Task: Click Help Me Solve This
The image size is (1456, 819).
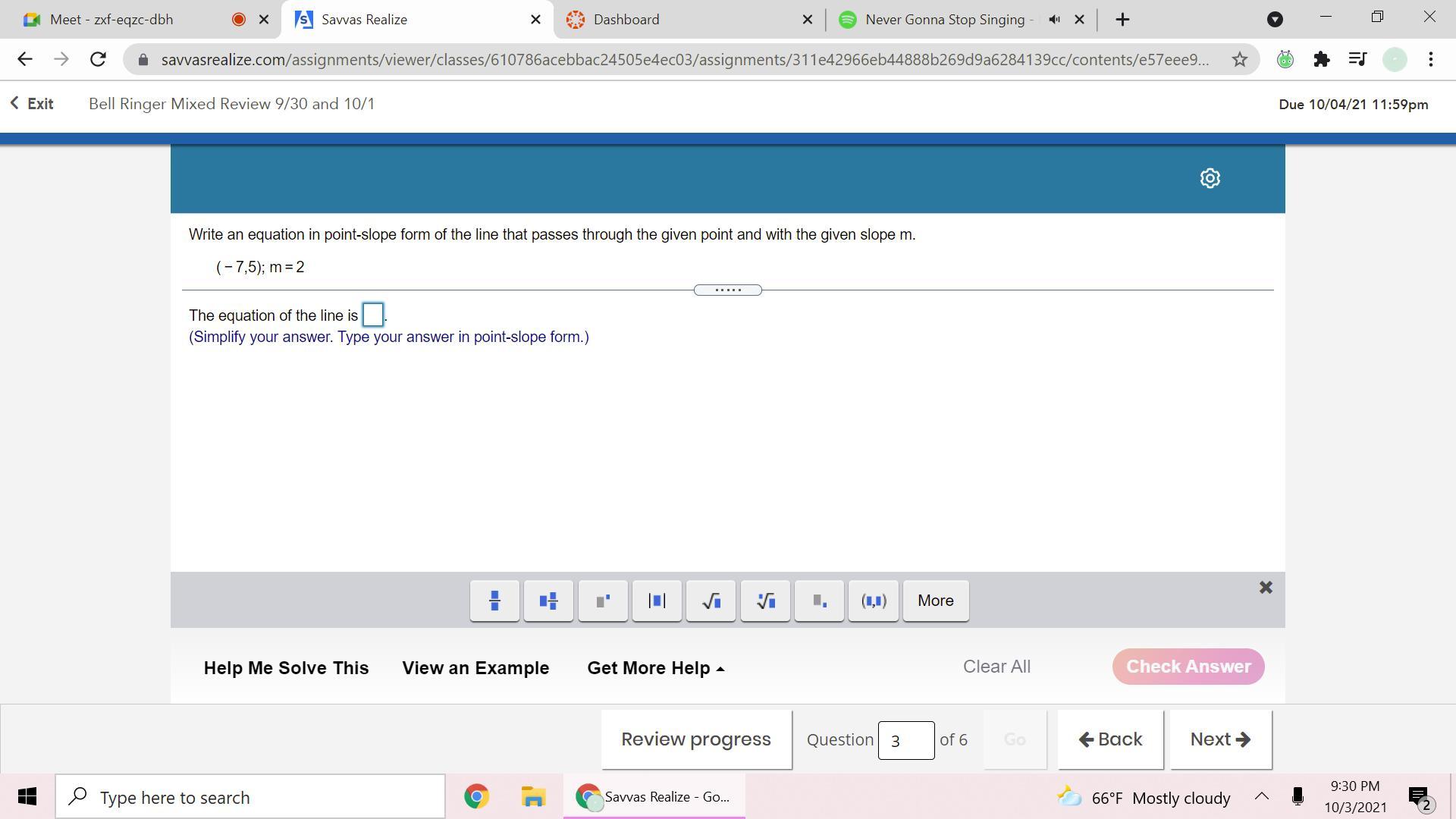Action: pyautogui.click(x=286, y=668)
